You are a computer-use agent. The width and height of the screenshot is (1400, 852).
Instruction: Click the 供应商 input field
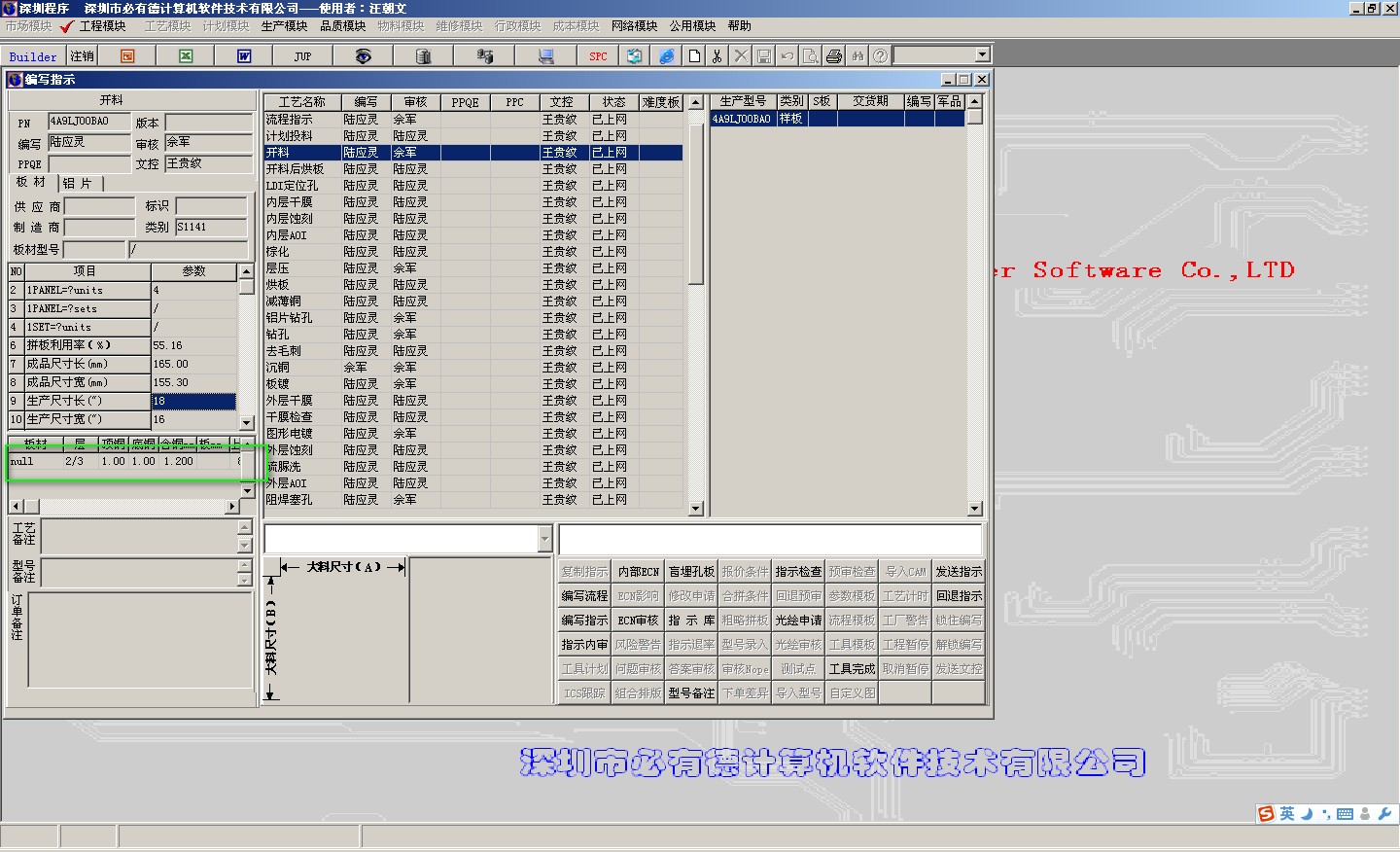pos(99,206)
